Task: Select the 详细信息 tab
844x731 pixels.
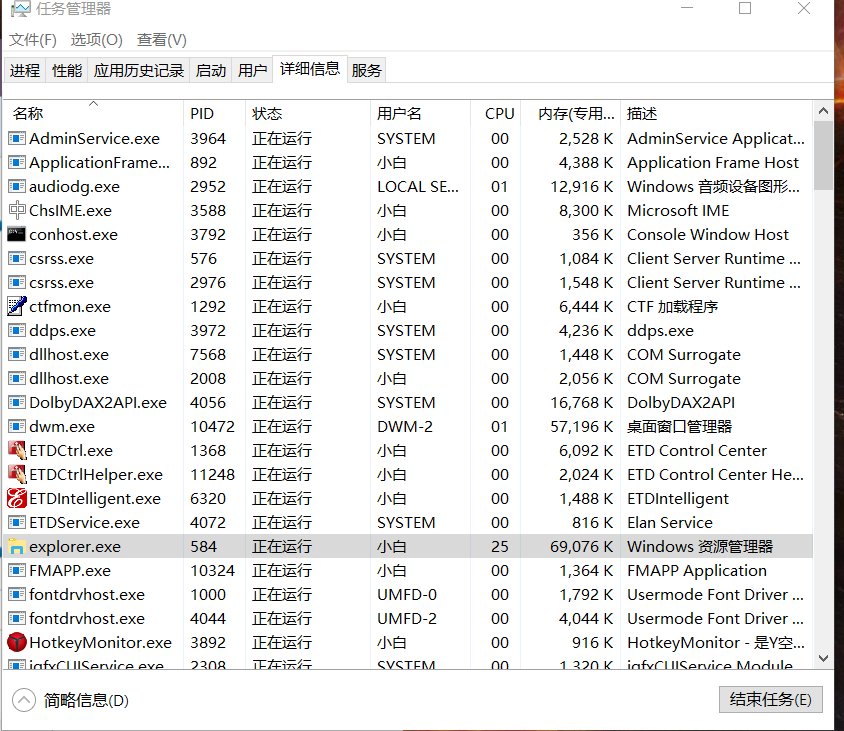Action: click(x=310, y=69)
